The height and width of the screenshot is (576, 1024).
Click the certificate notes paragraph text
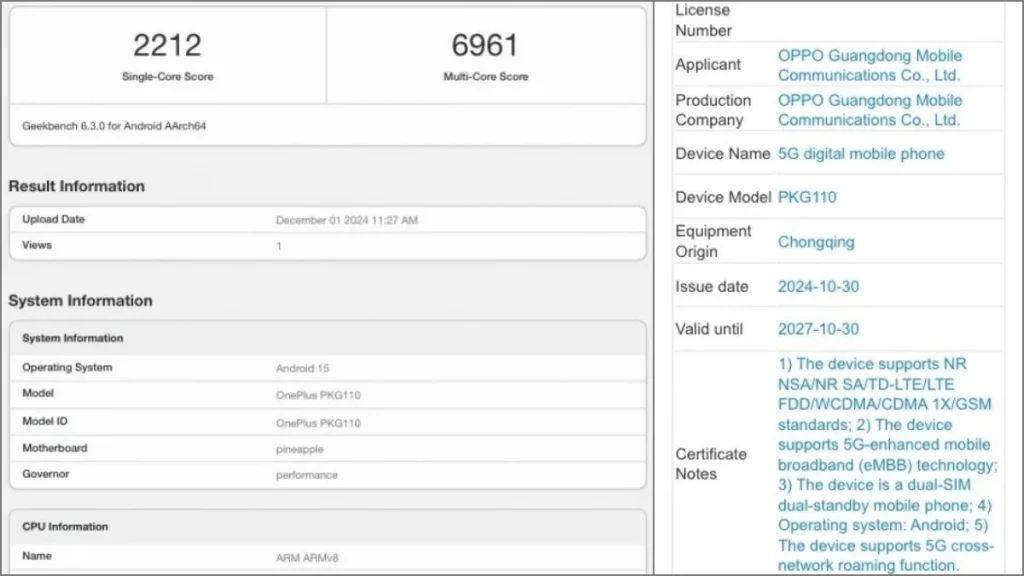888,464
